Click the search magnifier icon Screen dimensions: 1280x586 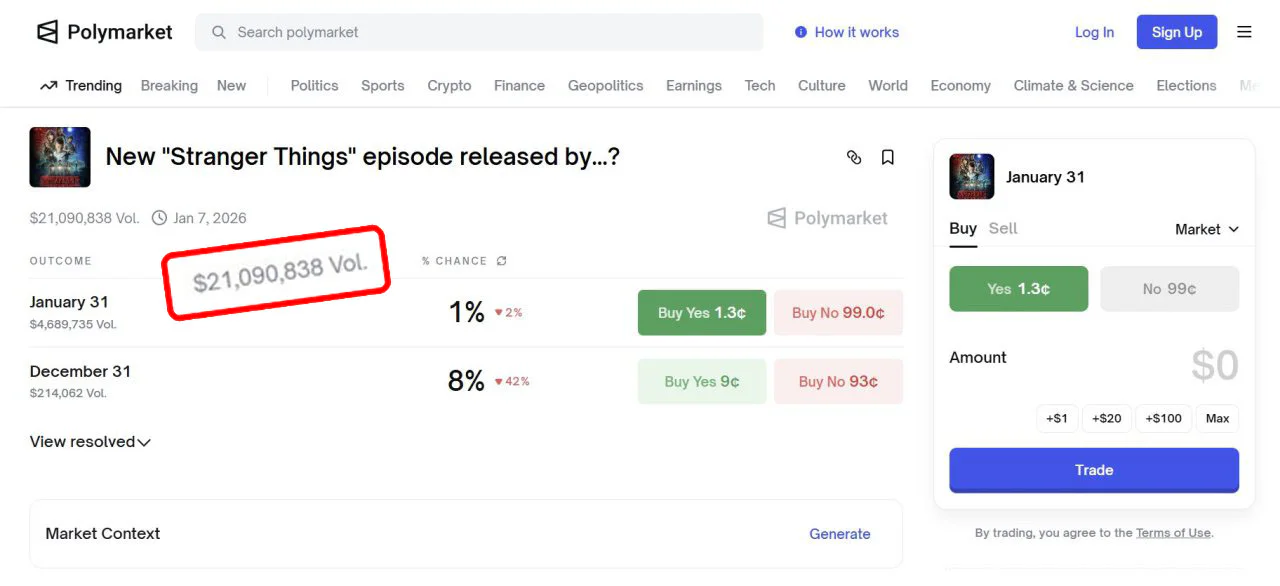[x=219, y=32]
